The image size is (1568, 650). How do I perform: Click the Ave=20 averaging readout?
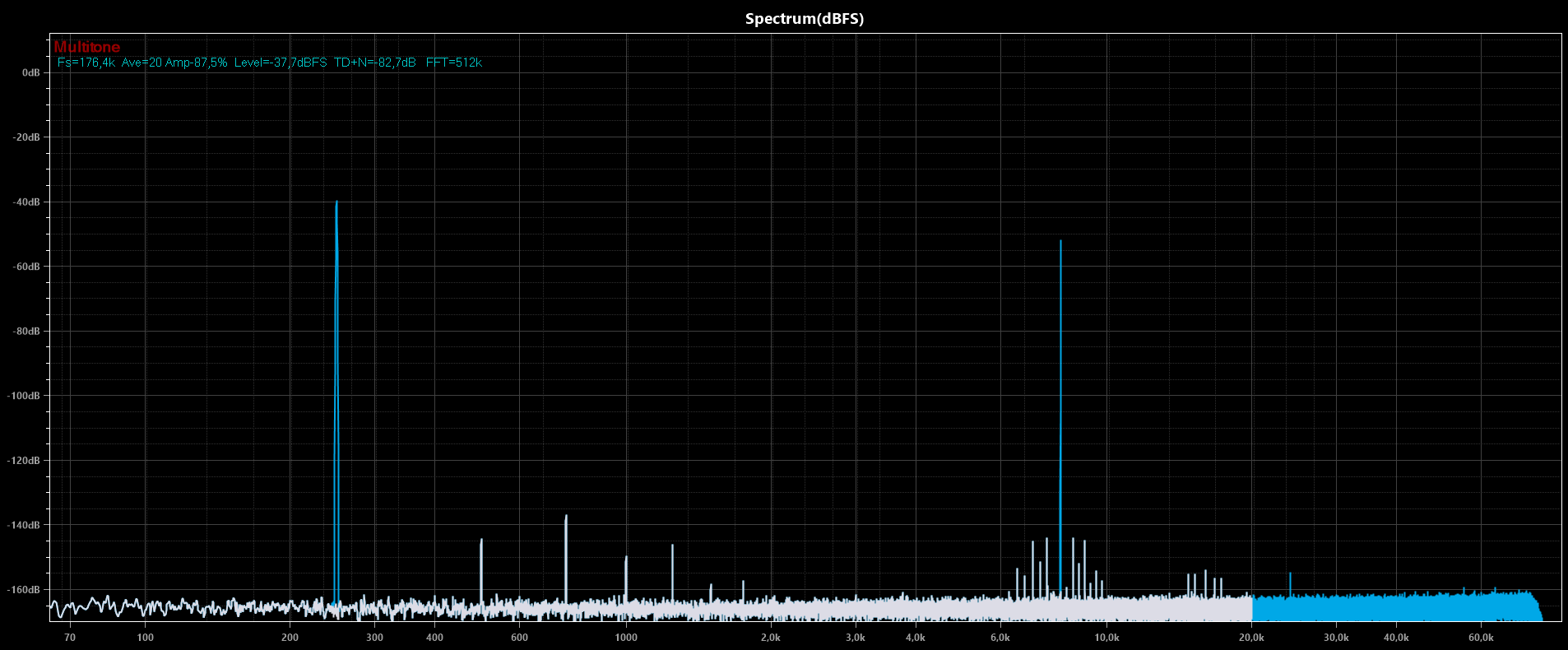141,63
